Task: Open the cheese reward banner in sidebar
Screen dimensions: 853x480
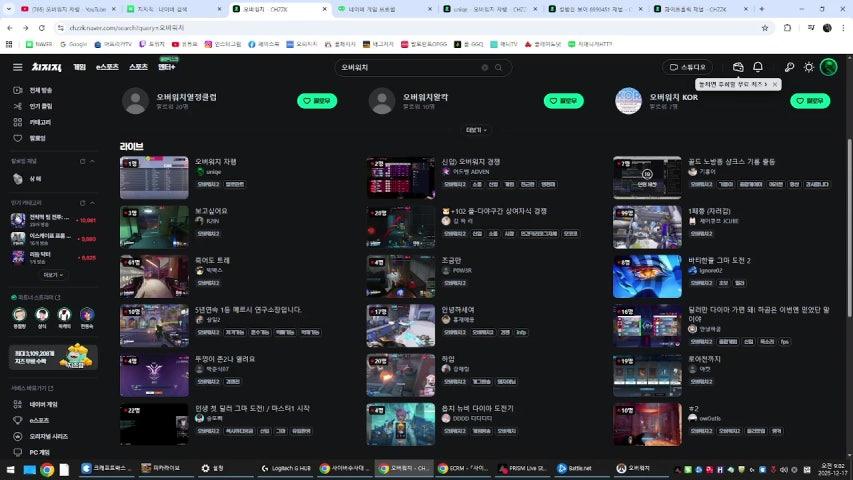Action: click(53, 357)
